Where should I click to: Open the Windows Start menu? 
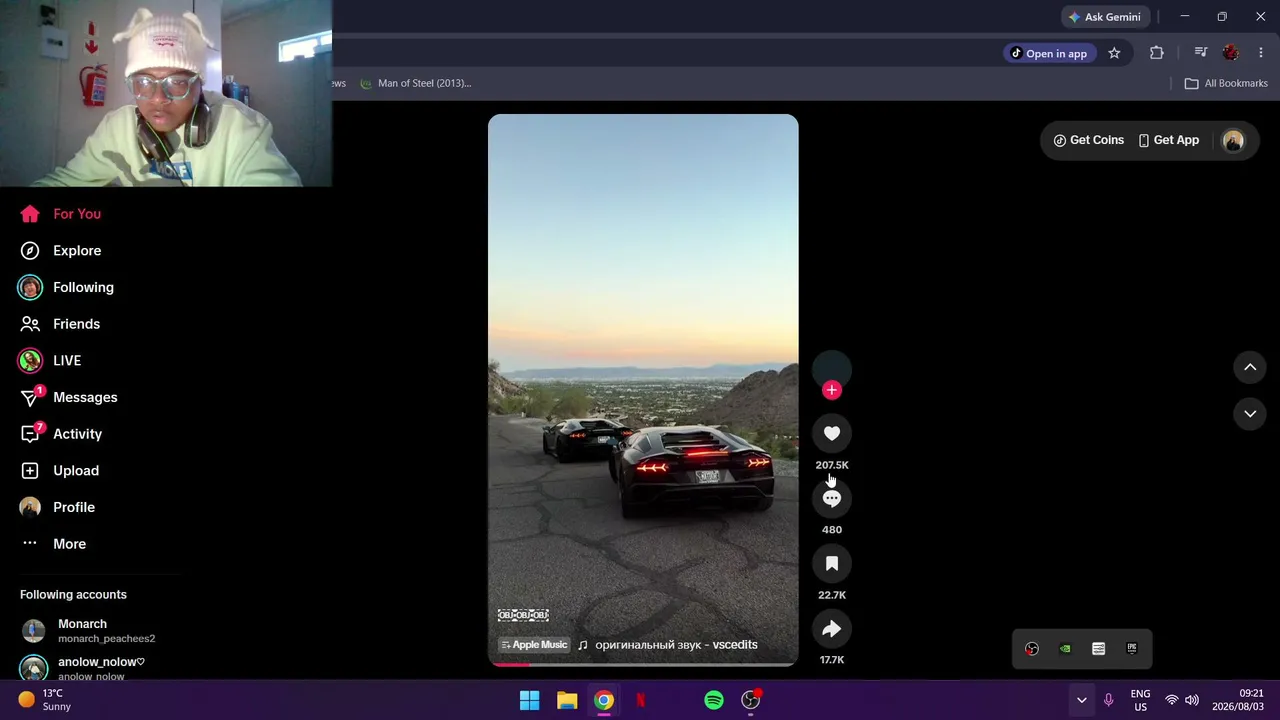tap(529, 701)
